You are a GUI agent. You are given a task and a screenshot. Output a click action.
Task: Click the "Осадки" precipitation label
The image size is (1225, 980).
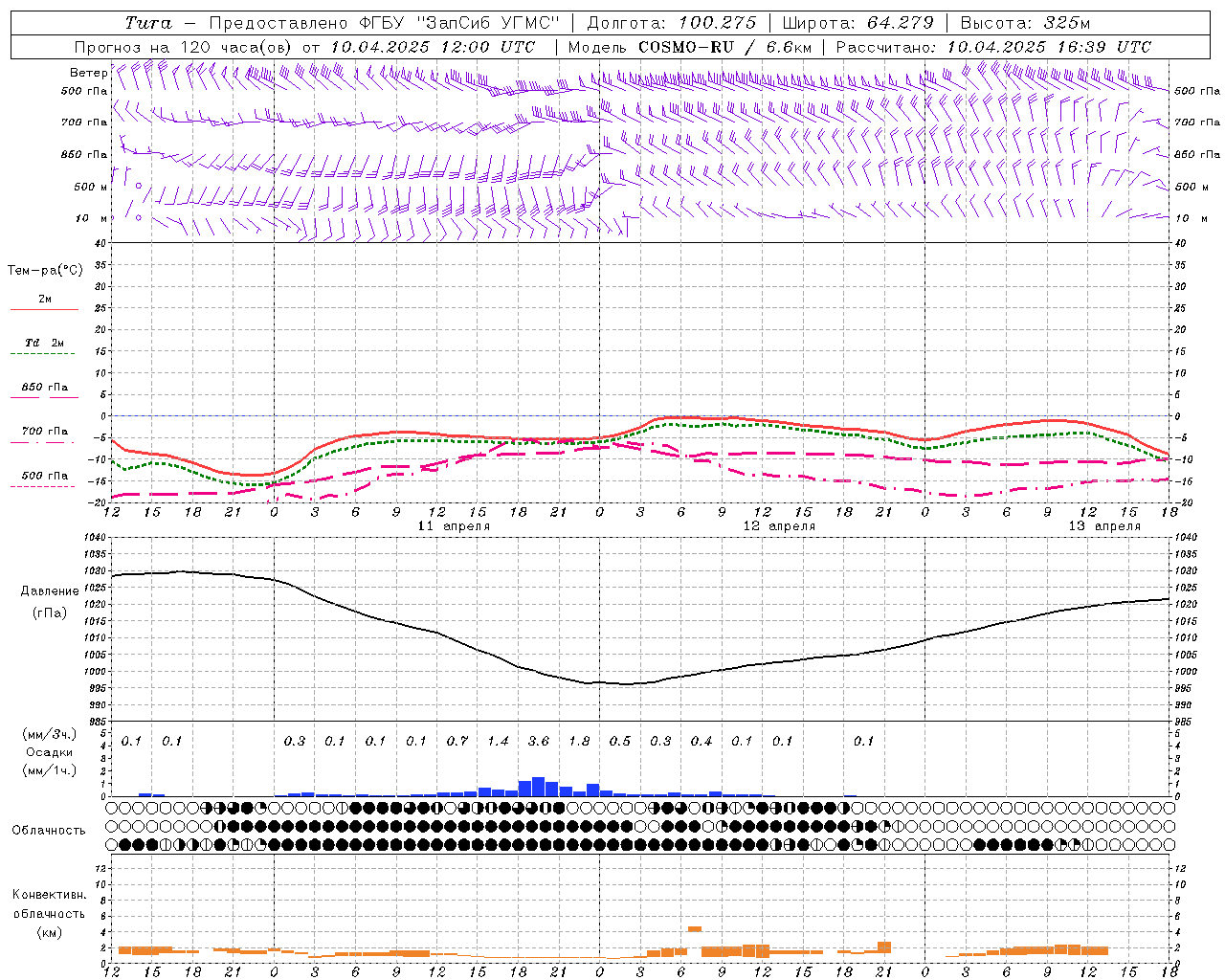(x=49, y=752)
